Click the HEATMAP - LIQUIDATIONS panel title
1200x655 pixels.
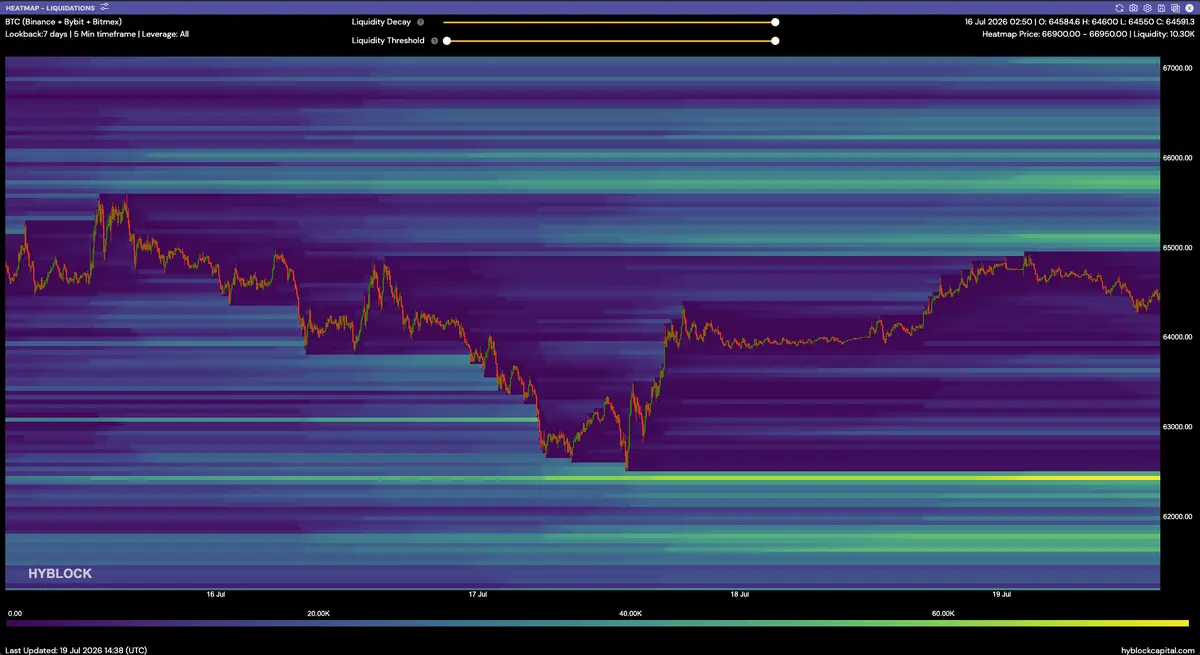point(50,8)
